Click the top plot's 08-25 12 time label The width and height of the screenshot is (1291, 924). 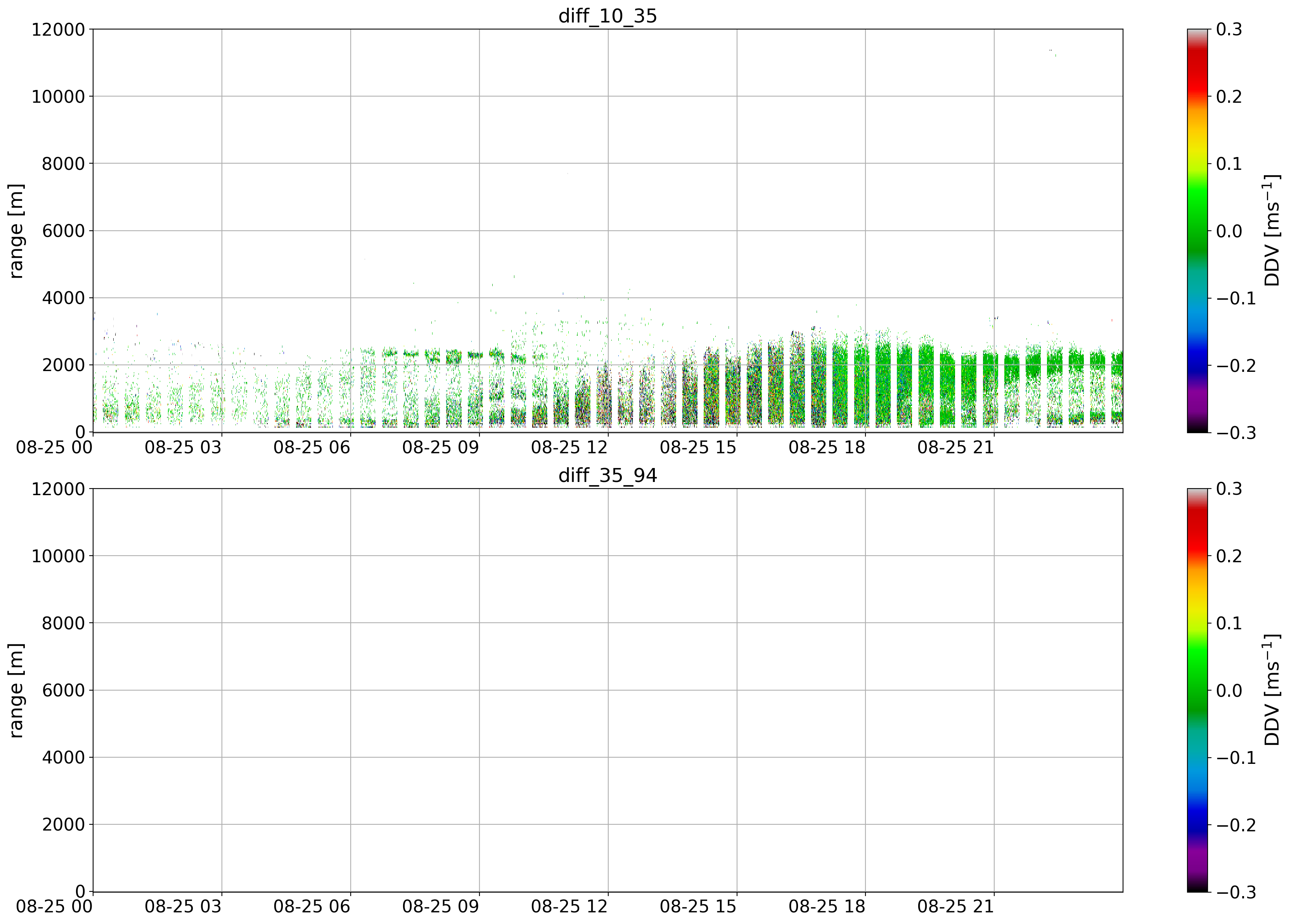(569, 447)
